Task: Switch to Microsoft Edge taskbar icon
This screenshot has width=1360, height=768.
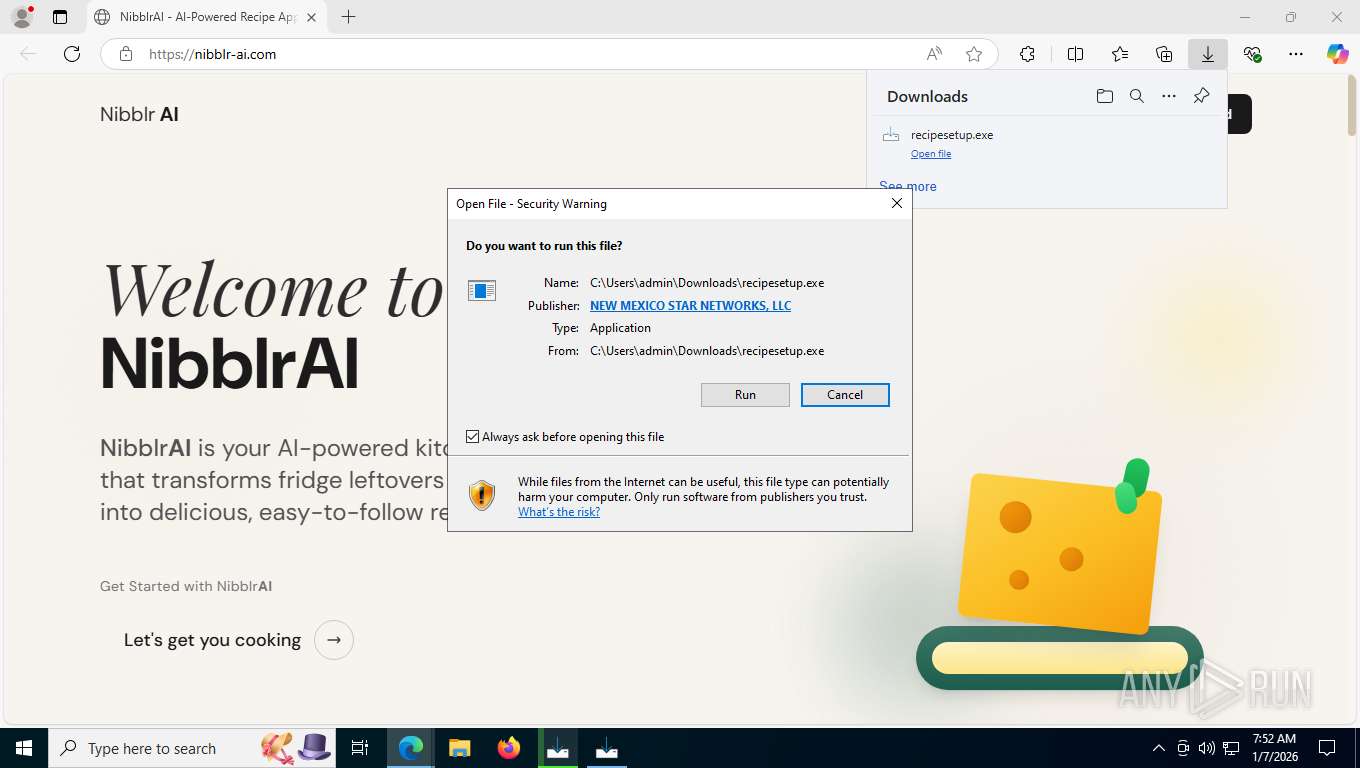Action: pos(411,748)
